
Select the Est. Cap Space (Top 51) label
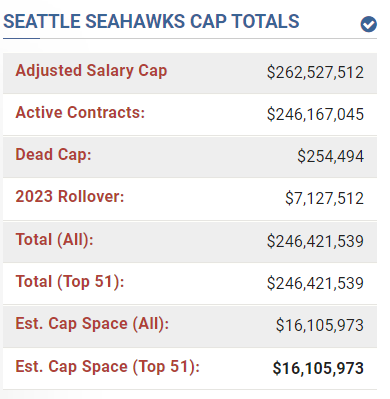tap(108, 367)
